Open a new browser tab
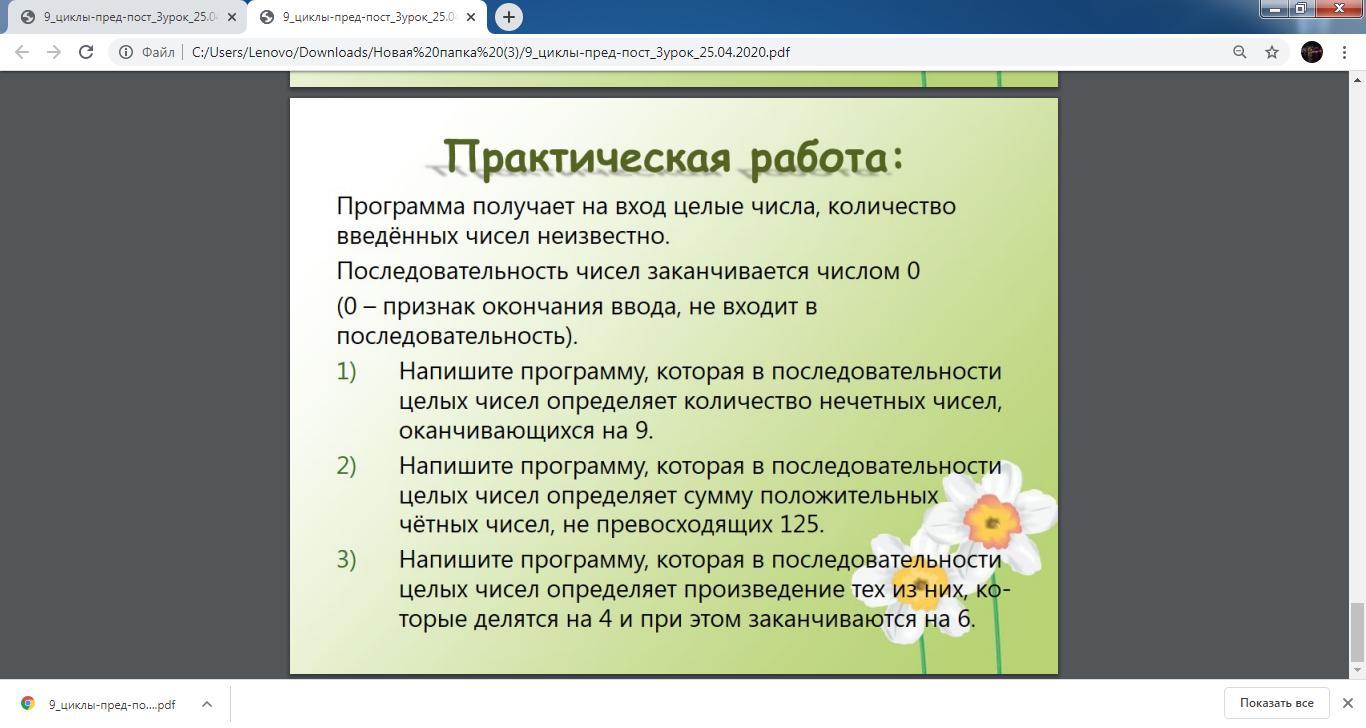The height and width of the screenshot is (728, 1366). (x=509, y=17)
